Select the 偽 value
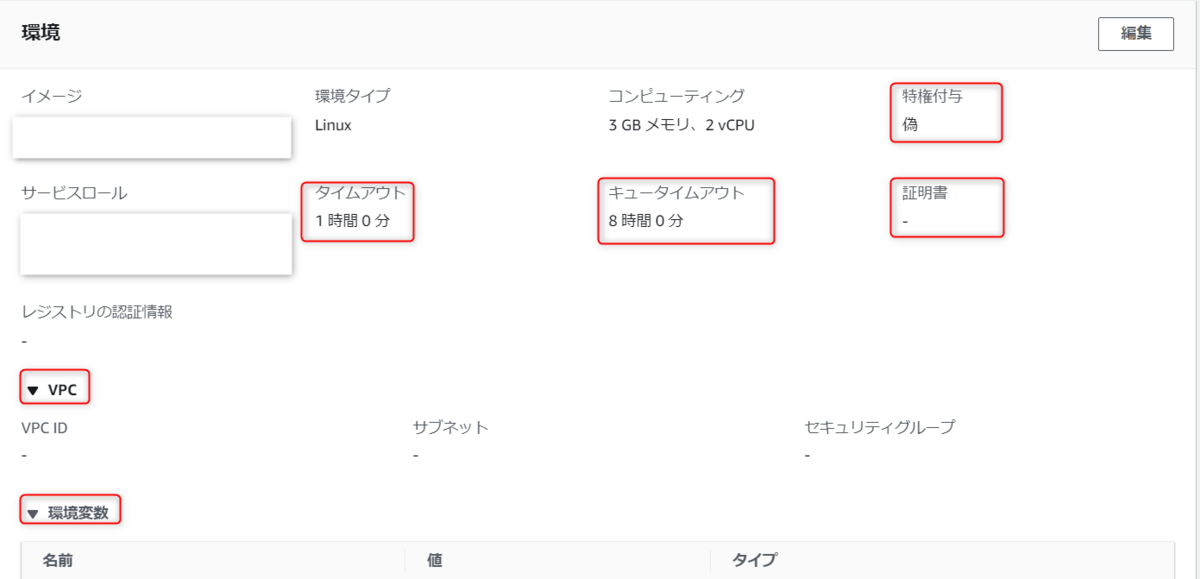This screenshot has height=579, width=1200. [910, 125]
